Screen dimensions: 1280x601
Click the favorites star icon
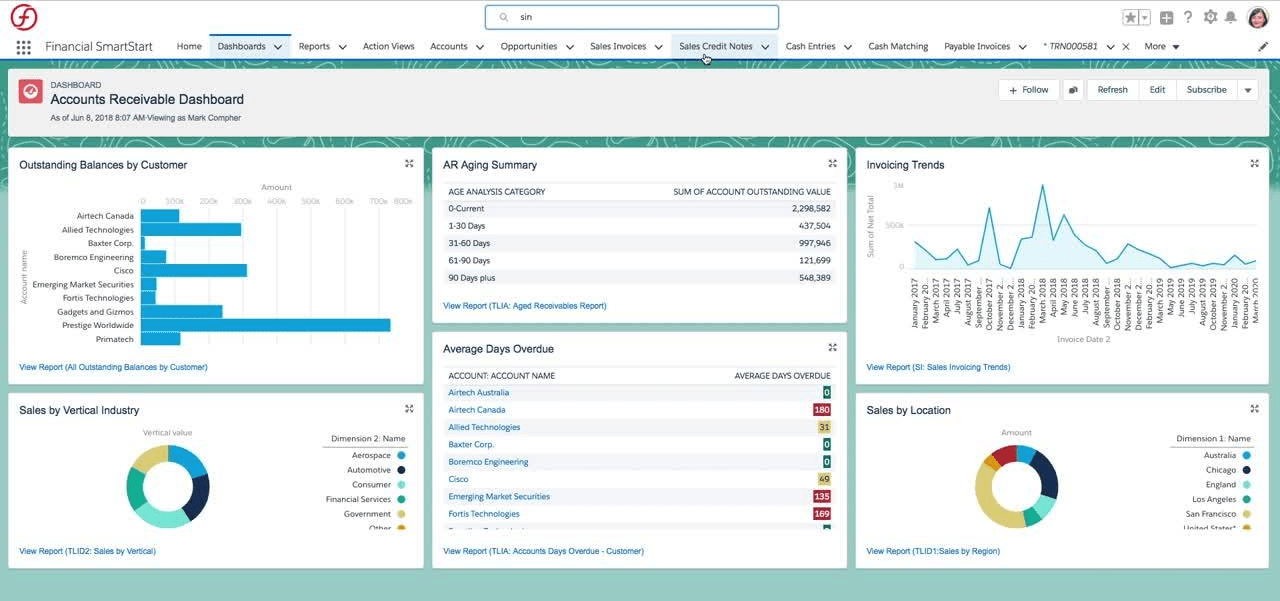click(1130, 17)
